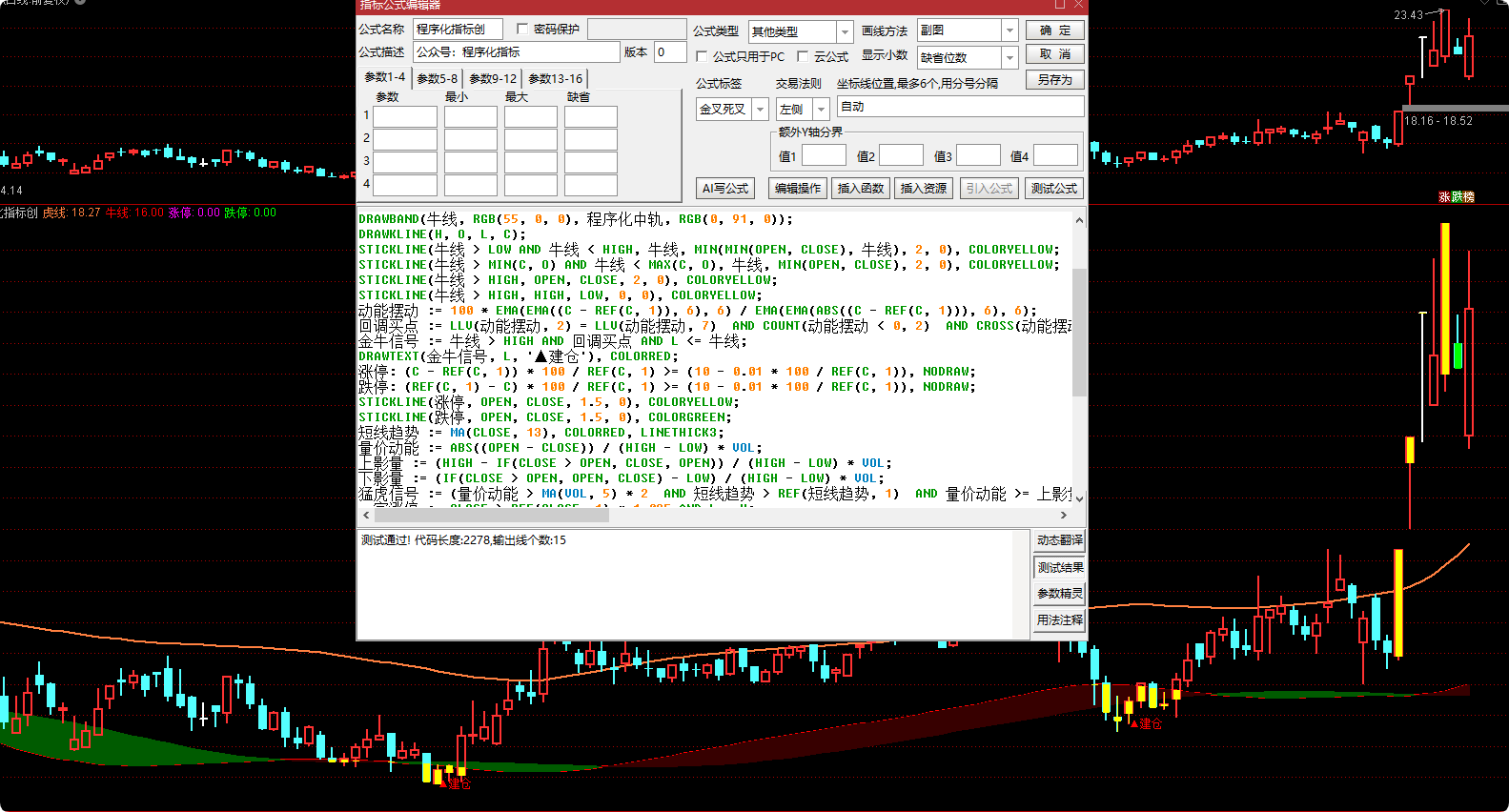Open the 动态翻译 panel
This screenshot has height=812, width=1509.
pos(1059,540)
